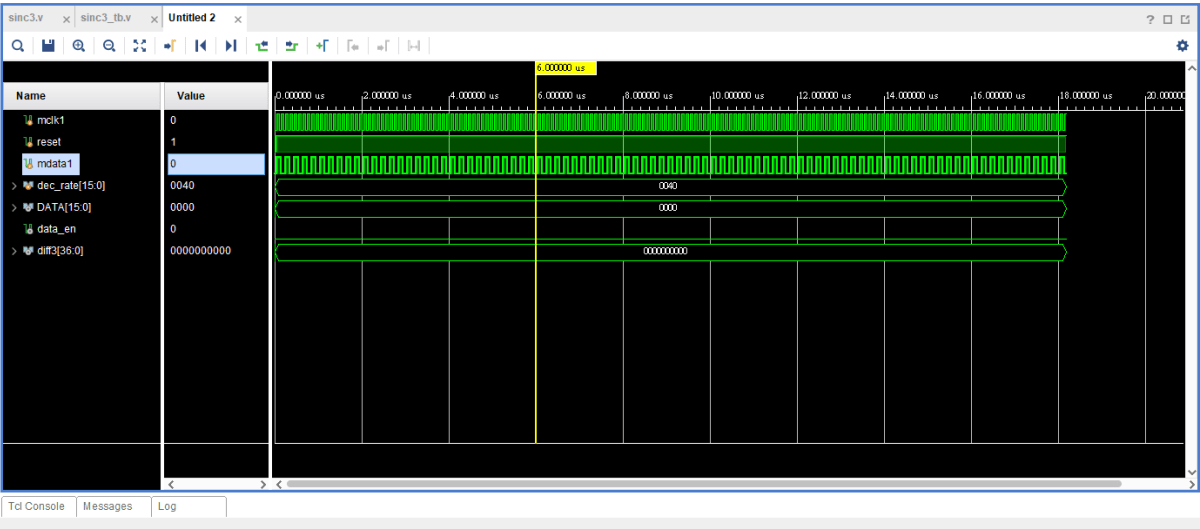This screenshot has width=1200, height=529.
Task: Expand diff3[36:0] bus
Action: [x=14, y=251]
